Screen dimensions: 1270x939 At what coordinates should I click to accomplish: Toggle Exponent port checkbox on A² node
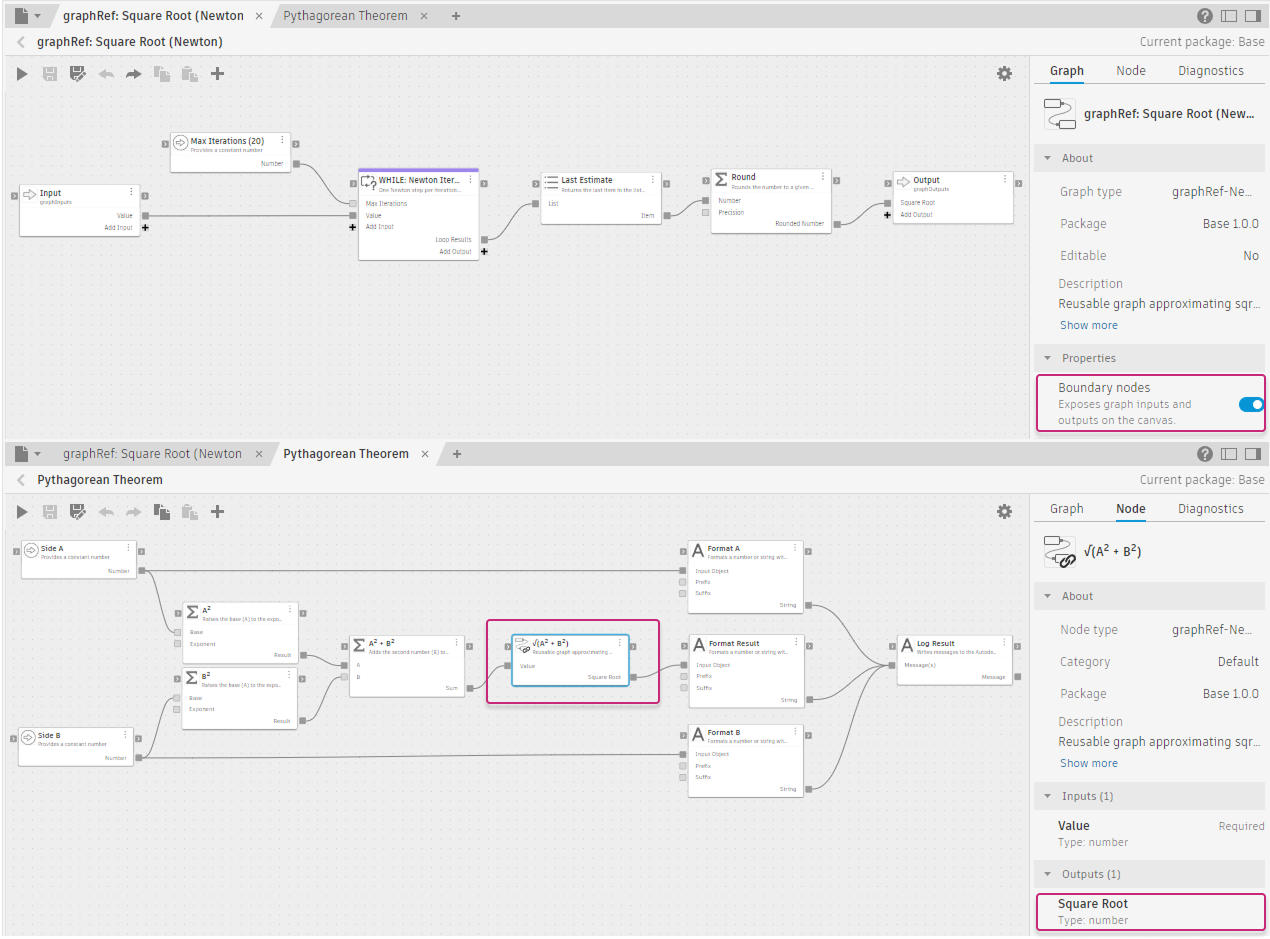tap(177, 643)
